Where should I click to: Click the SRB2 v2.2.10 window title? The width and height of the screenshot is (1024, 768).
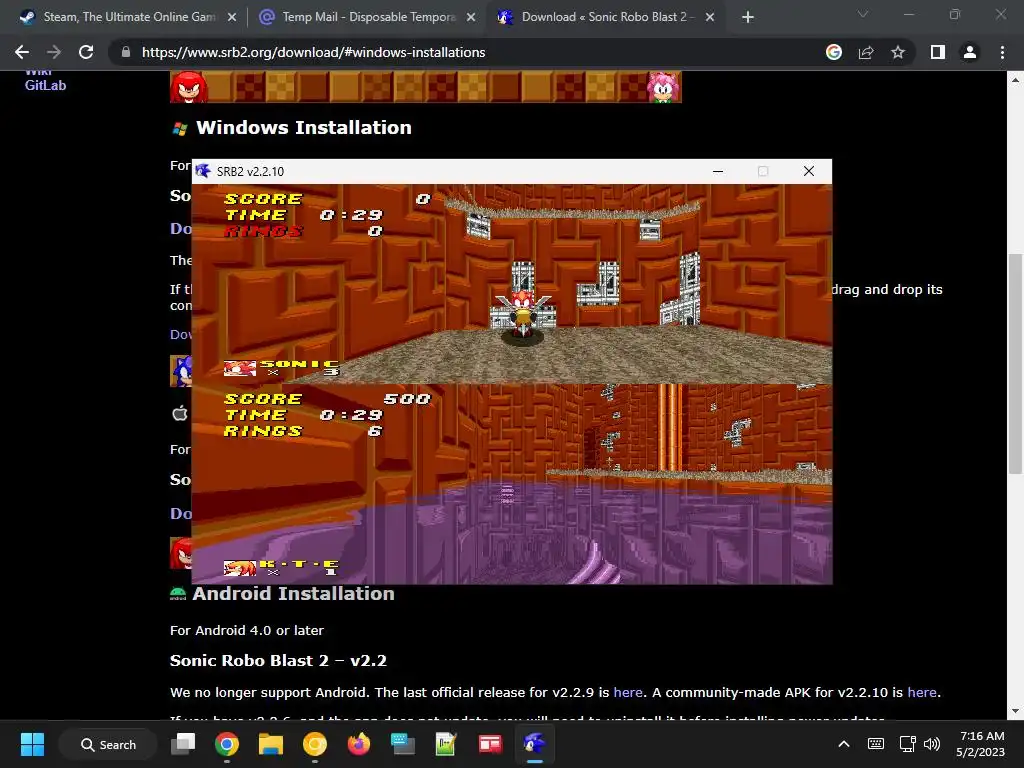(x=250, y=171)
